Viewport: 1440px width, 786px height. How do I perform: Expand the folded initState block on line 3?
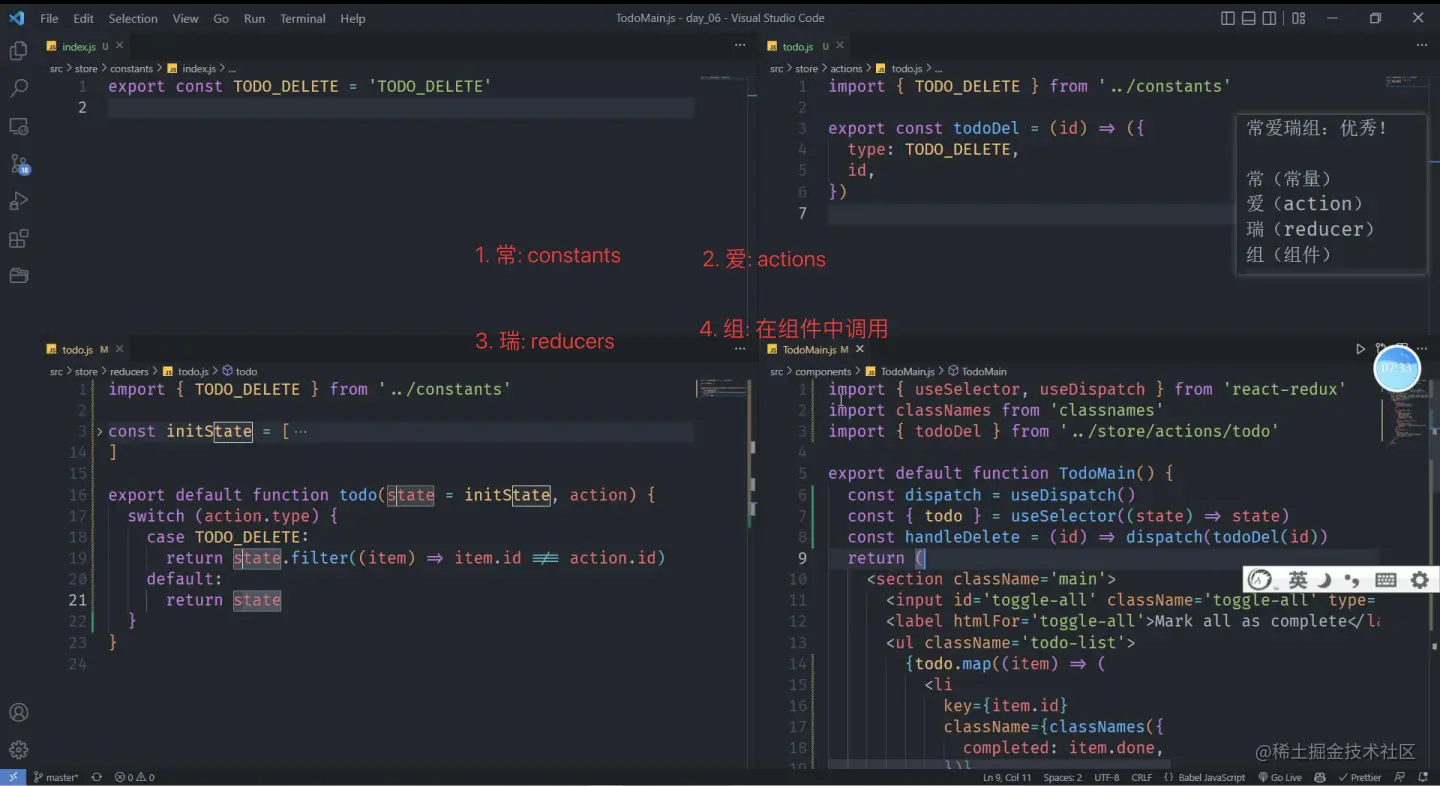coord(98,432)
